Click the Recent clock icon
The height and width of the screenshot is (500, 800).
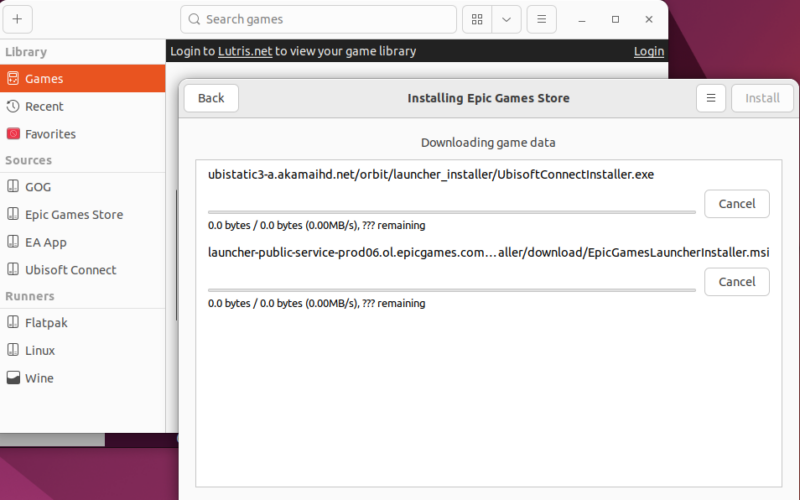(x=13, y=106)
